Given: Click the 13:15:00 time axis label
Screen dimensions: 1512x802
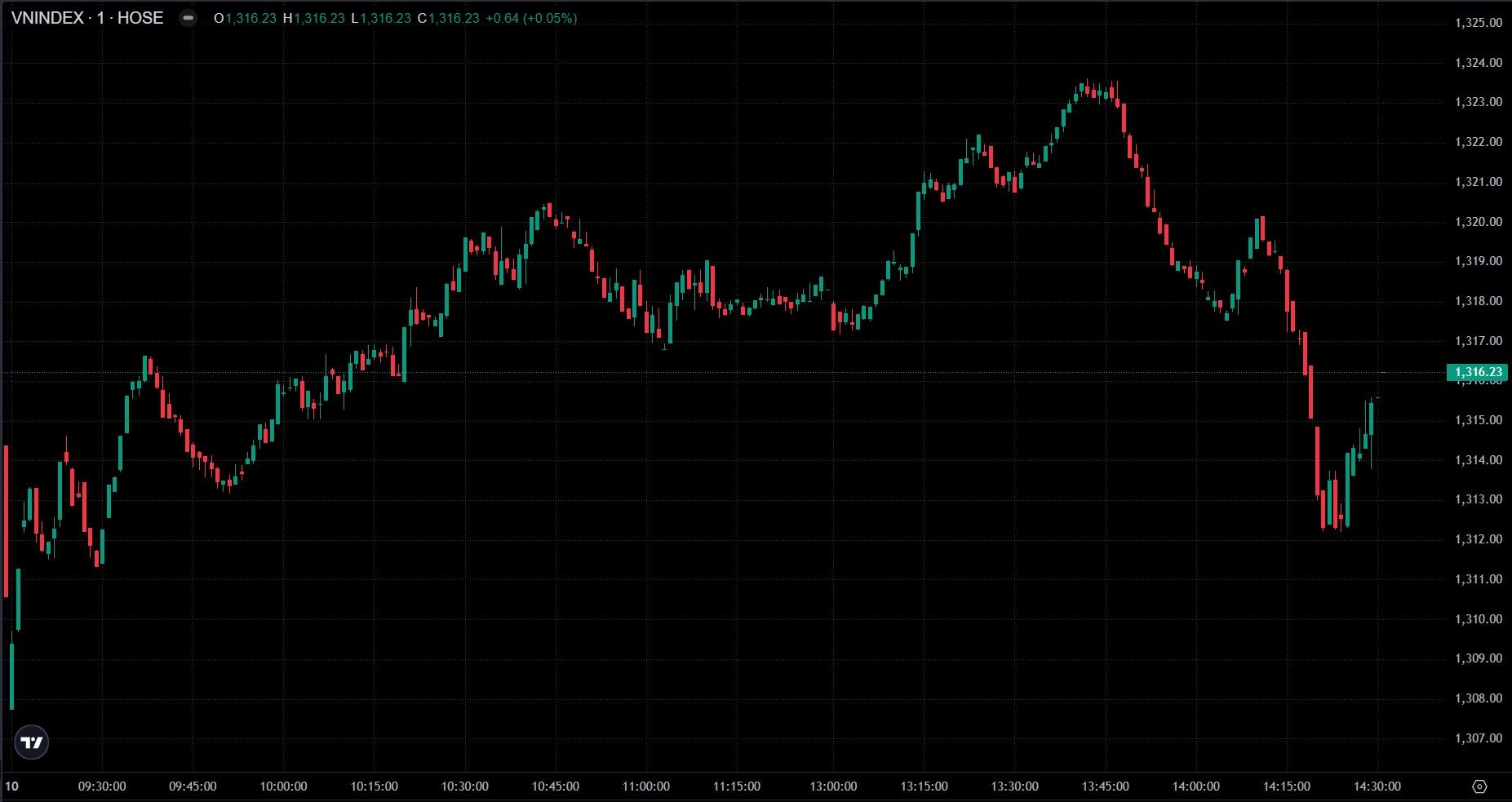Looking at the screenshot, I should [x=924, y=786].
